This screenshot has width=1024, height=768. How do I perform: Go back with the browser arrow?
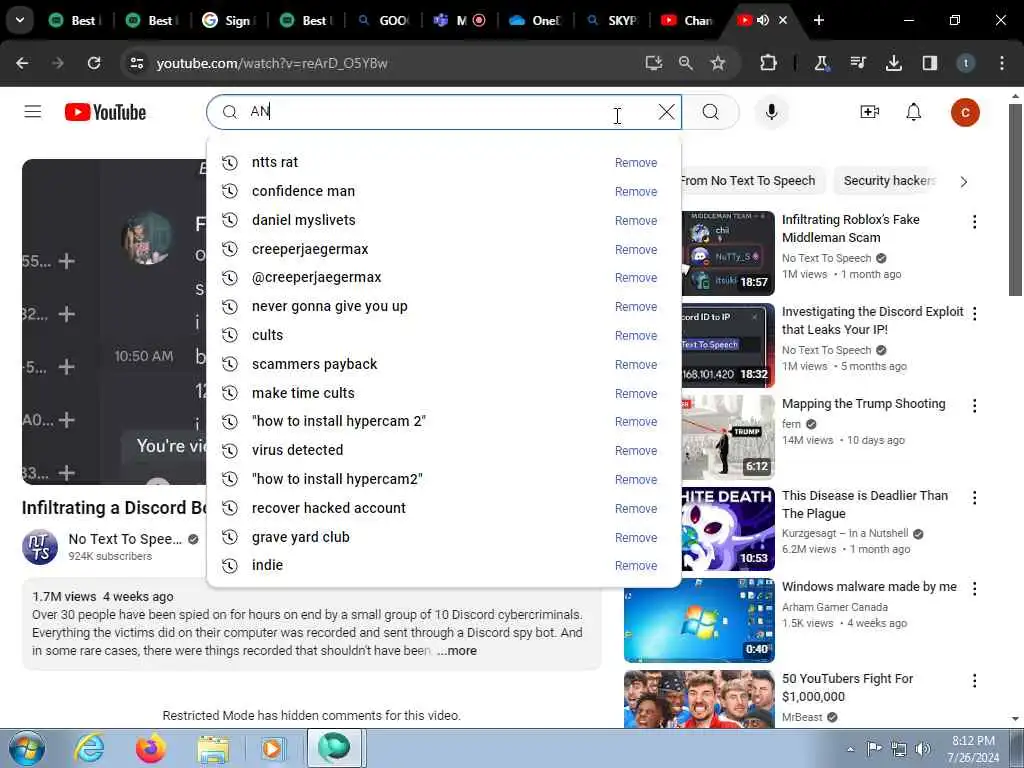tap(22, 63)
